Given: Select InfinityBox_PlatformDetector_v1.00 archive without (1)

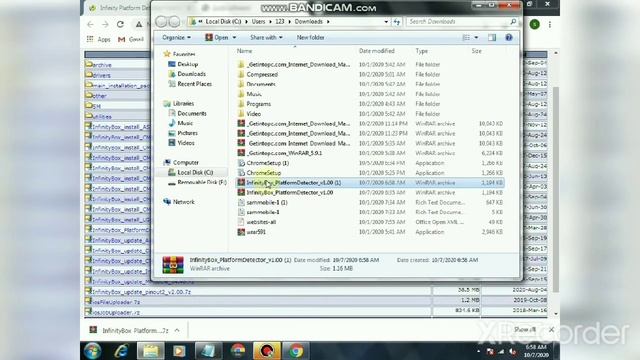Looking at the screenshot, I should 289,193.
